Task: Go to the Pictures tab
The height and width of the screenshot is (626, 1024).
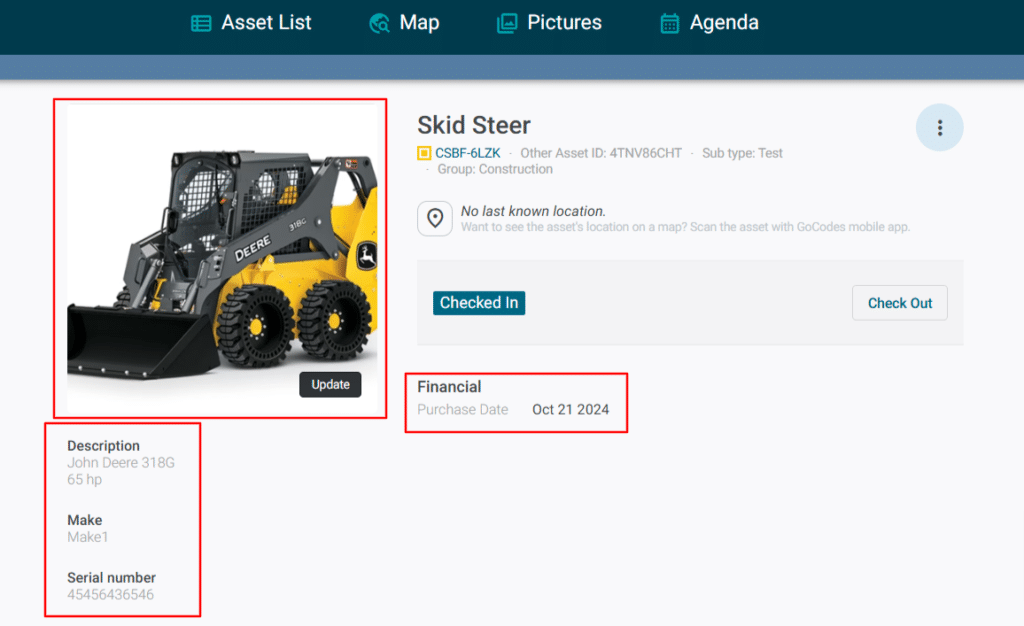Action: click(564, 22)
